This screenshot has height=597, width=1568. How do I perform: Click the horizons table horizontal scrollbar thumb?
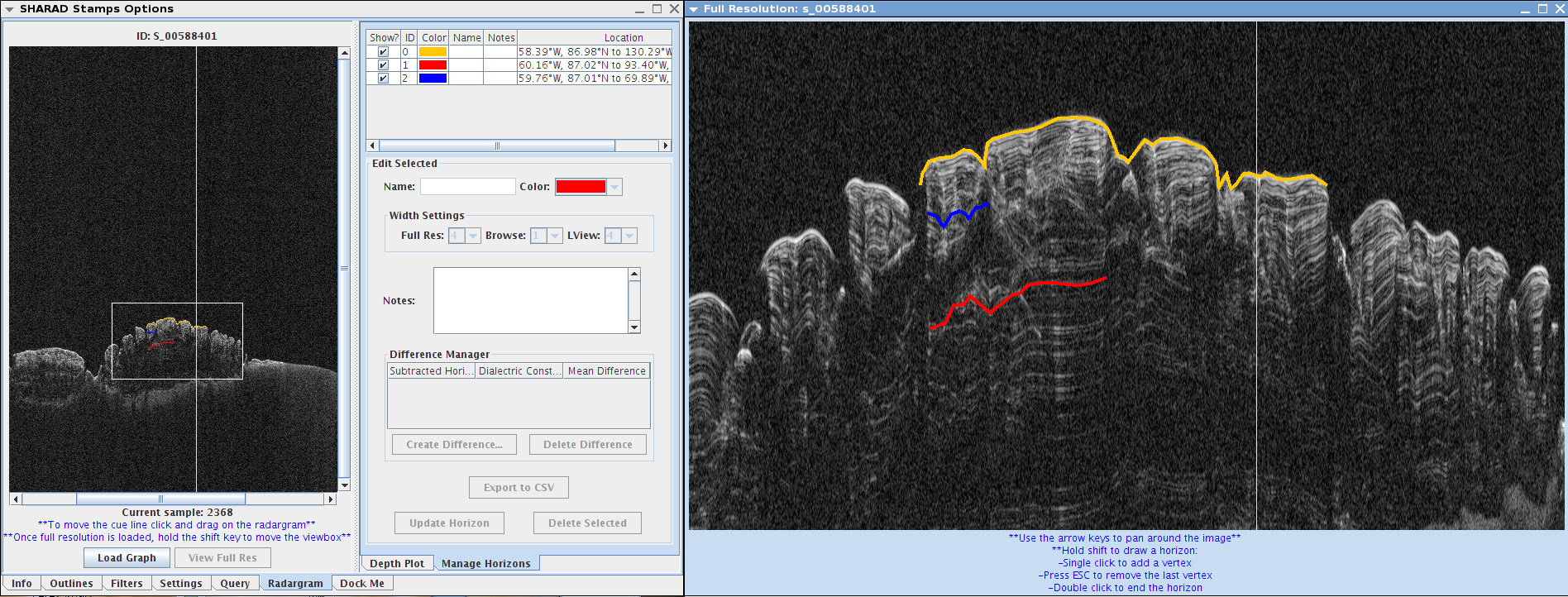(497, 146)
